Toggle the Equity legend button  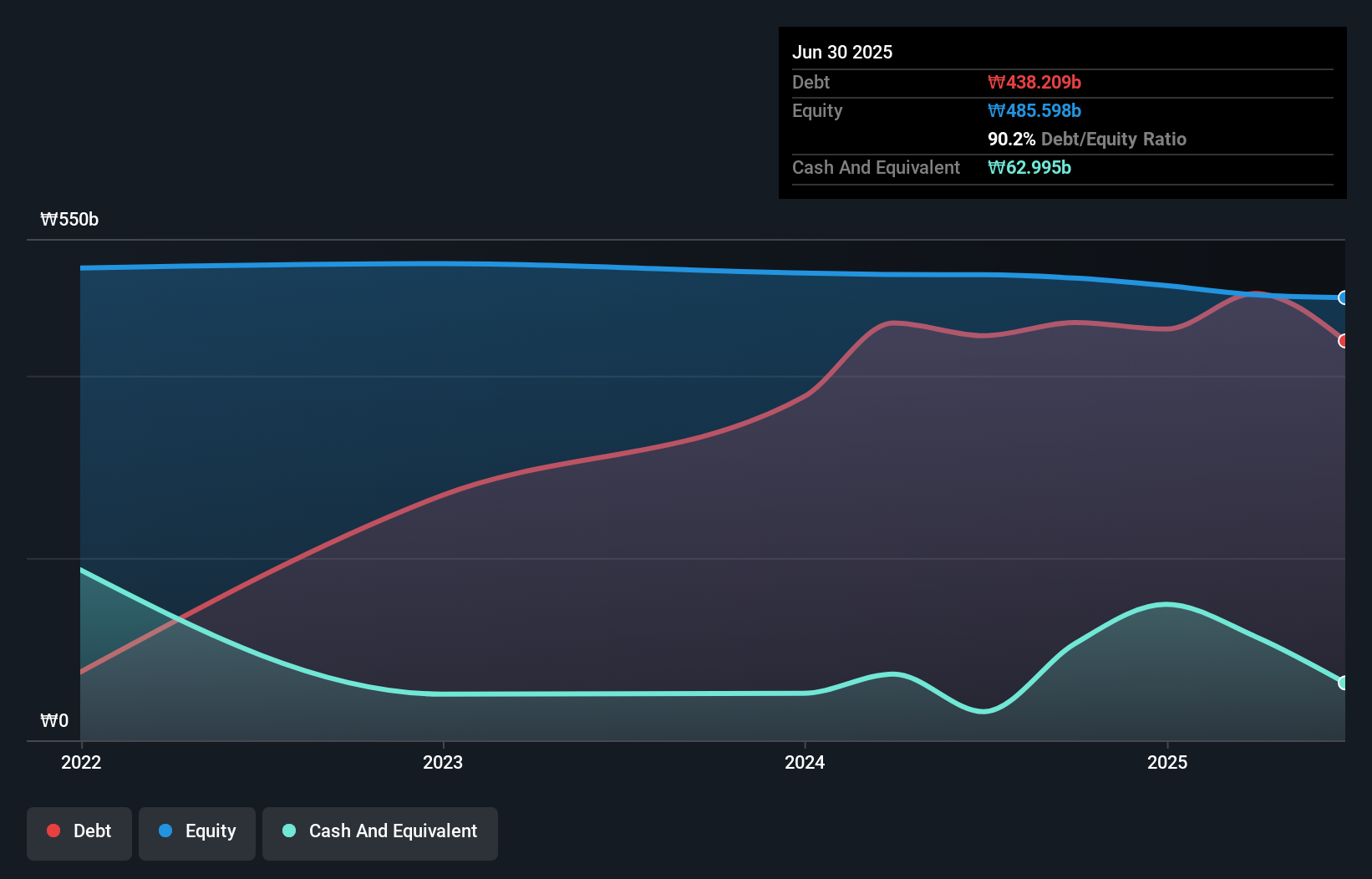[197, 833]
